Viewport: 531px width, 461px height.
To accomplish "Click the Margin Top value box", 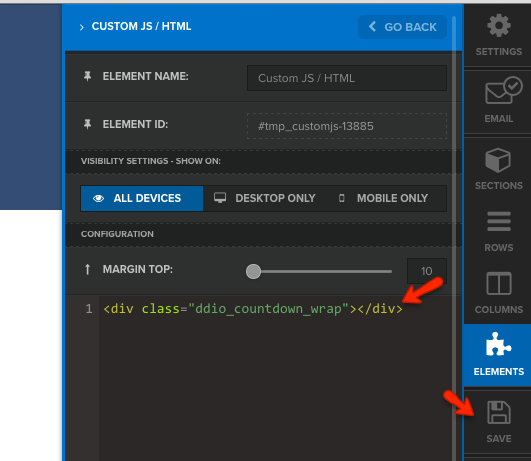I will [427, 271].
